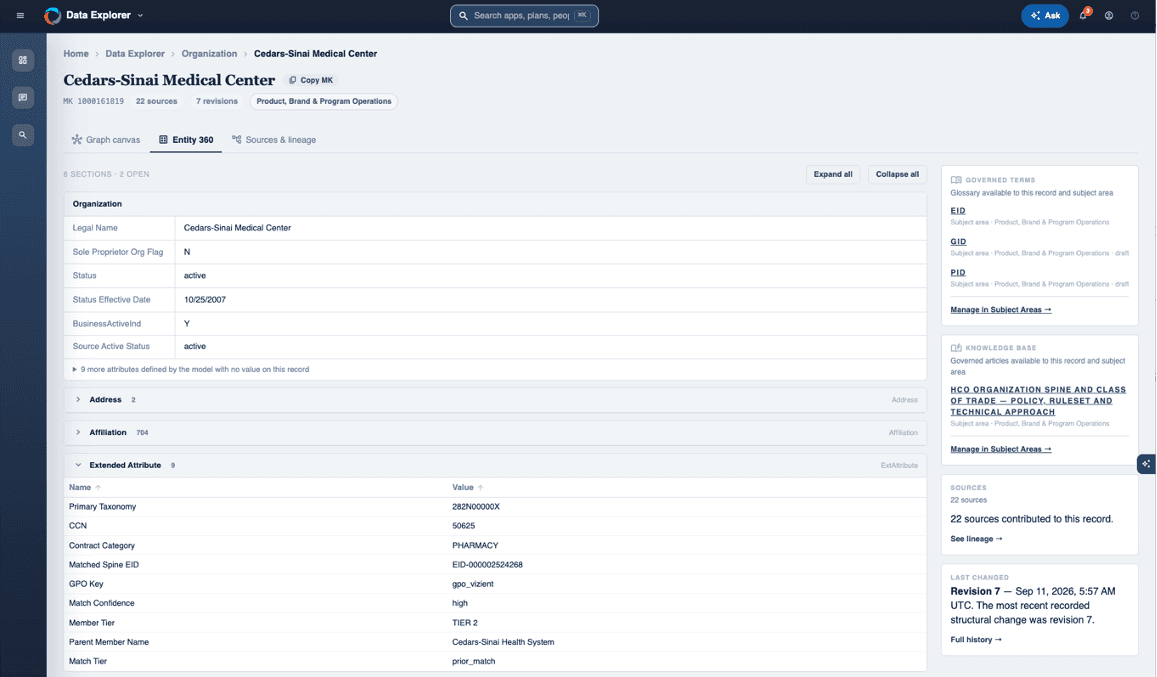
Task: Go to Home breadcrumb
Action: (x=76, y=54)
